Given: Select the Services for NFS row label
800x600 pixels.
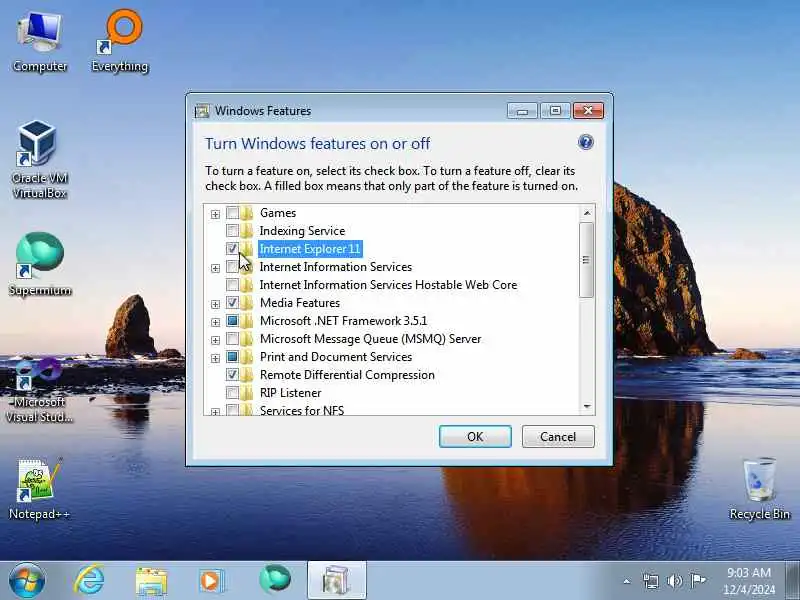Looking at the screenshot, I should pos(302,410).
